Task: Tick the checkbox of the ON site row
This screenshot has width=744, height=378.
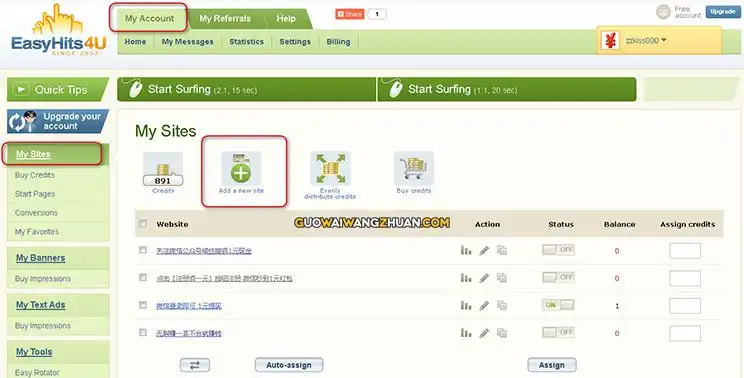Action: 143,305
